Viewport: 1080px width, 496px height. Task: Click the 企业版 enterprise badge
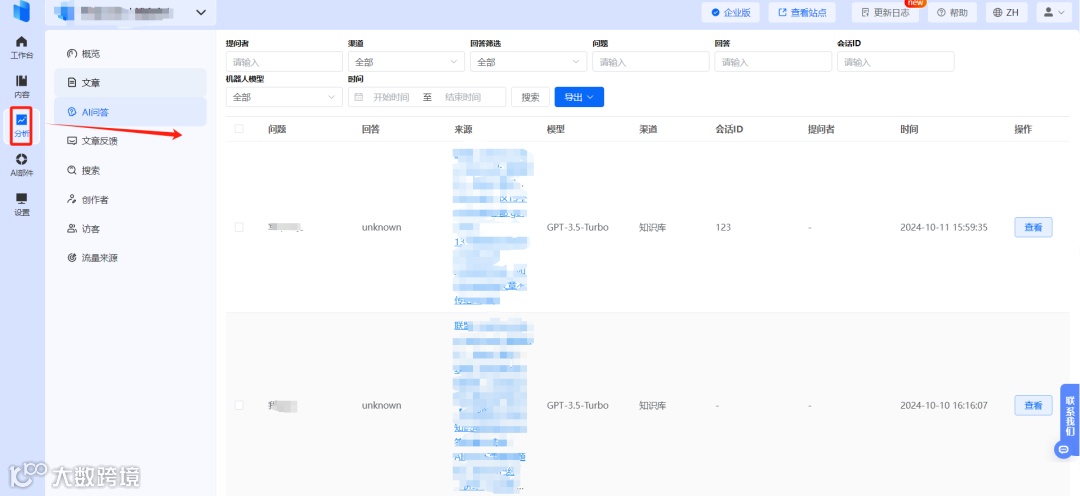point(731,12)
